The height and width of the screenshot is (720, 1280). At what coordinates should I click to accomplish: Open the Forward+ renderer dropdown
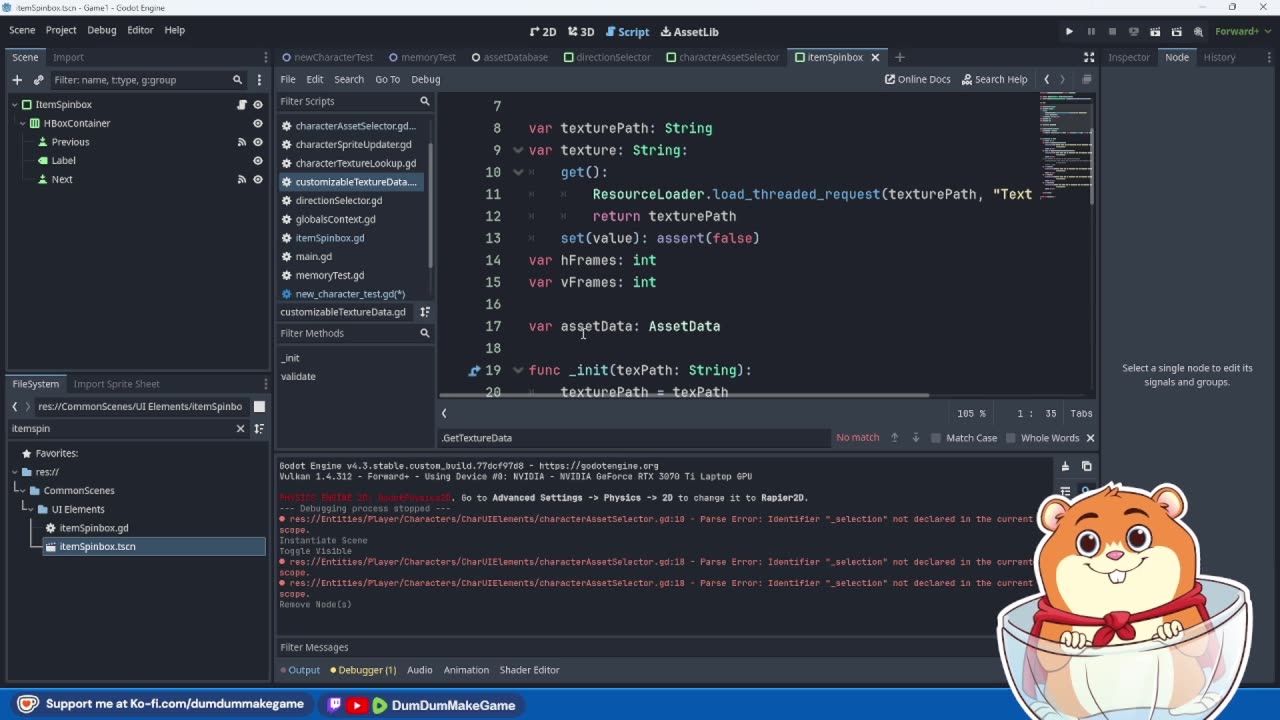point(1243,31)
